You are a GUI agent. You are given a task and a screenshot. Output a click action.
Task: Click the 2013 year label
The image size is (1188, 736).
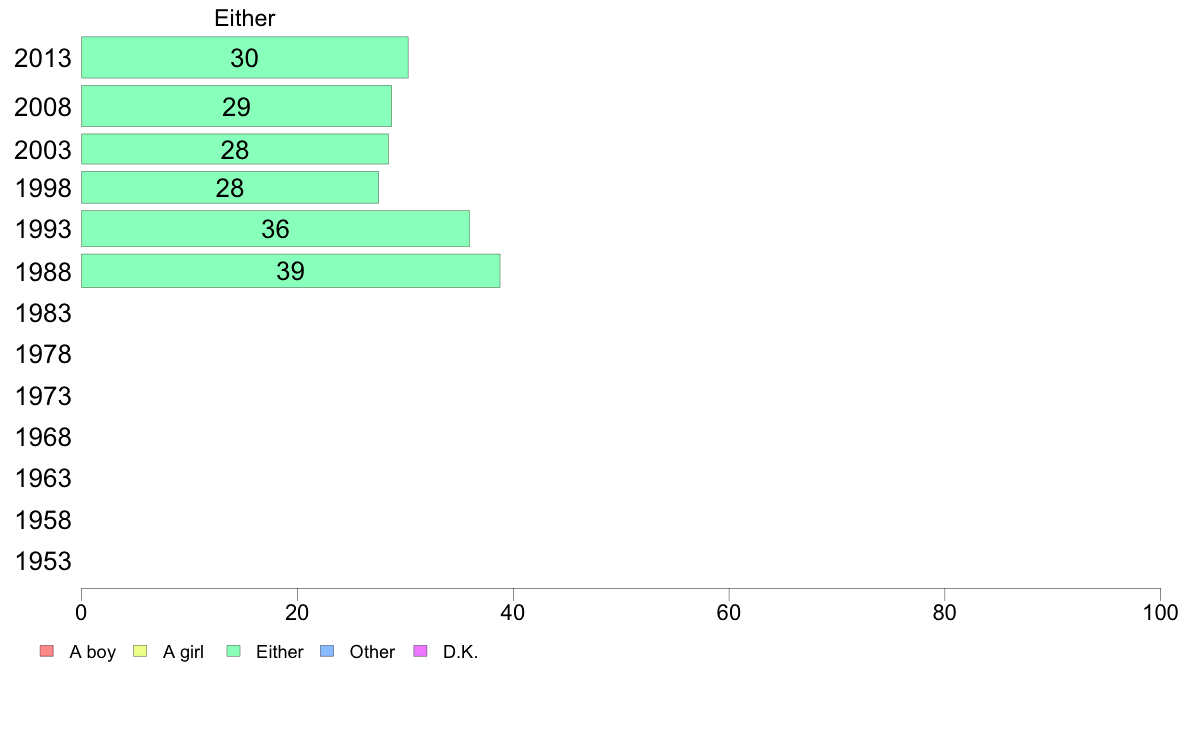[43, 58]
